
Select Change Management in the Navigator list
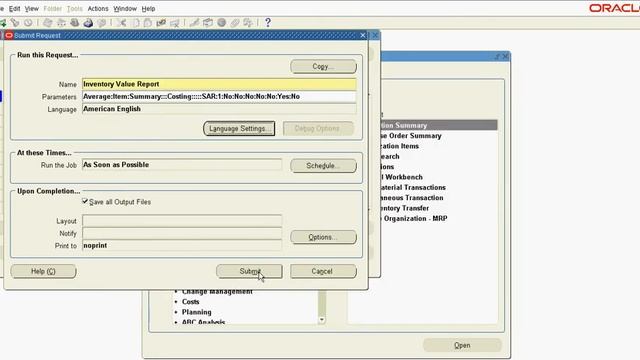click(x=217, y=292)
